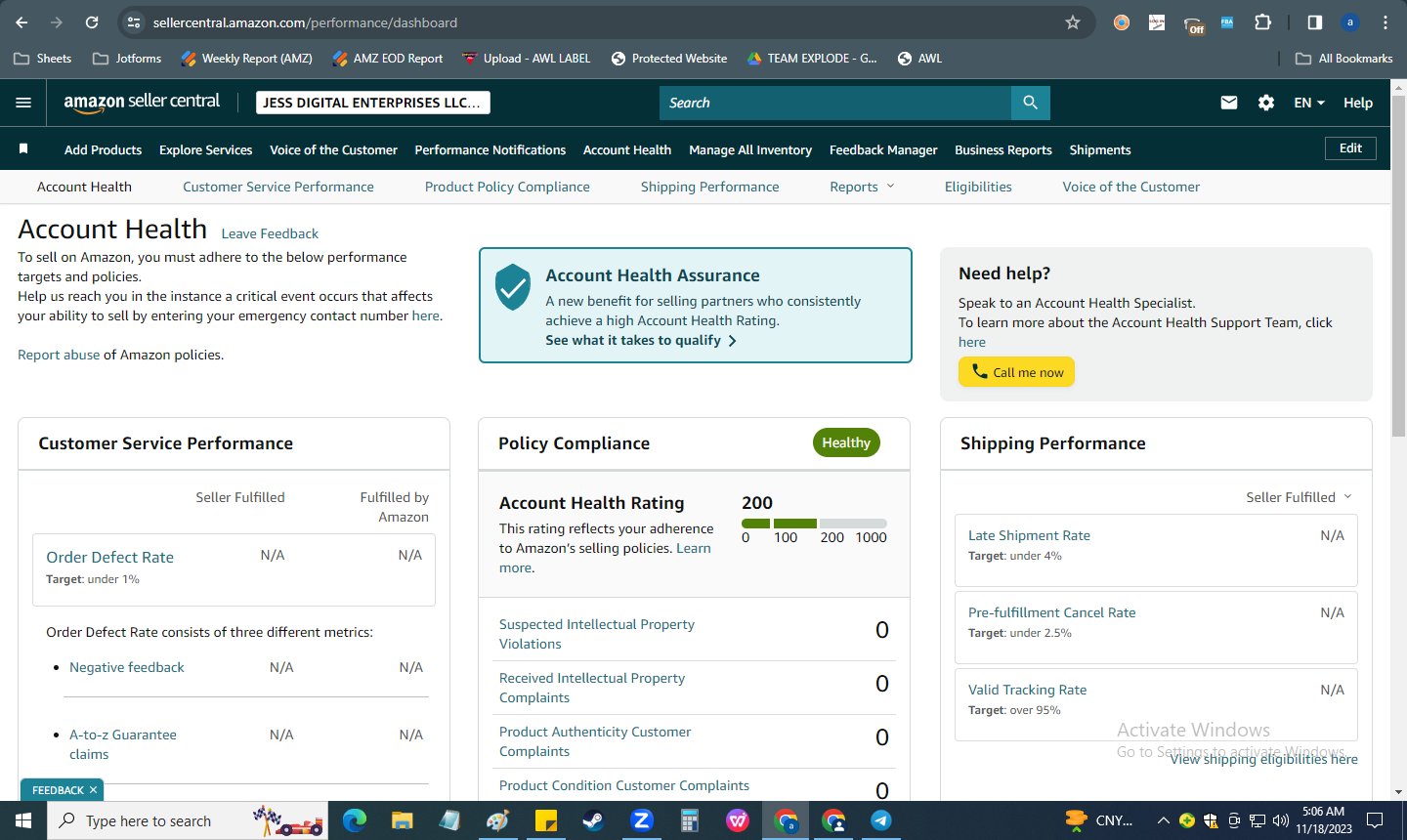Open Voice of the Customer sub-tab
Viewport: 1407px width, 840px height.
click(x=1131, y=187)
